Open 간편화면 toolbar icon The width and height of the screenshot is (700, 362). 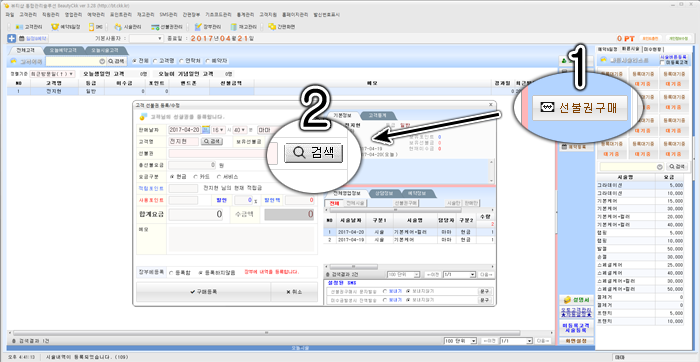[x=281, y=27]
